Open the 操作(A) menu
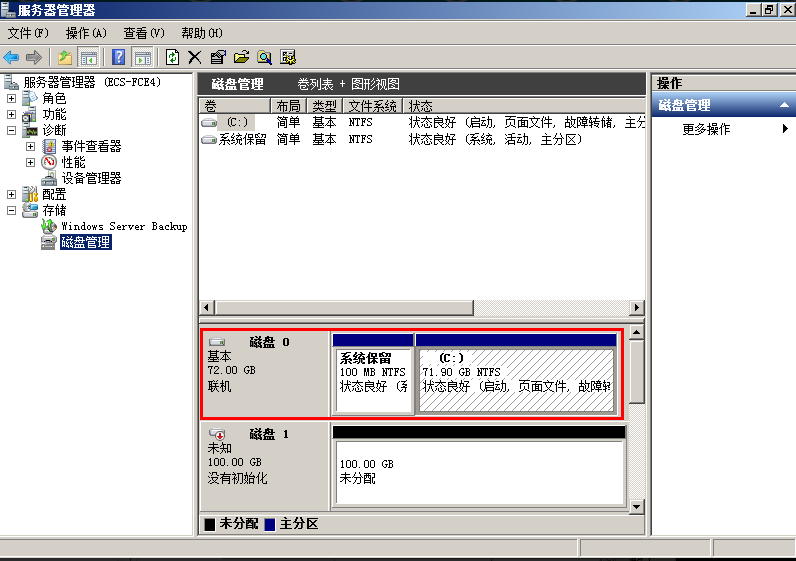Viewport: 796px width, 561px height. point(86,33)
